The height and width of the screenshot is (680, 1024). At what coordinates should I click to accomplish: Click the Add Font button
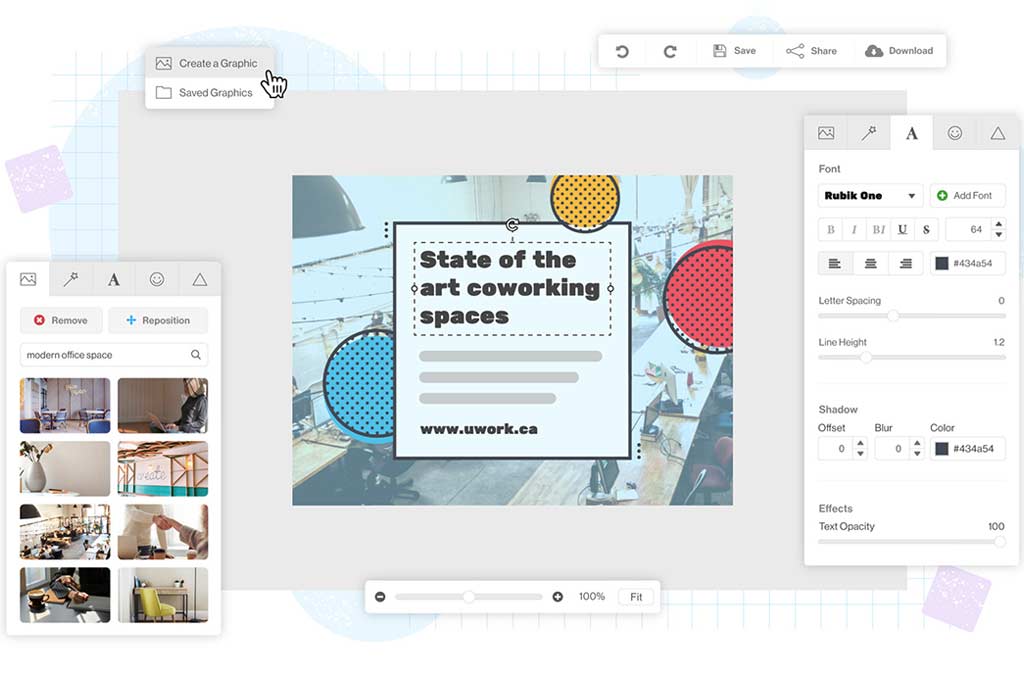tap(967, 195)
